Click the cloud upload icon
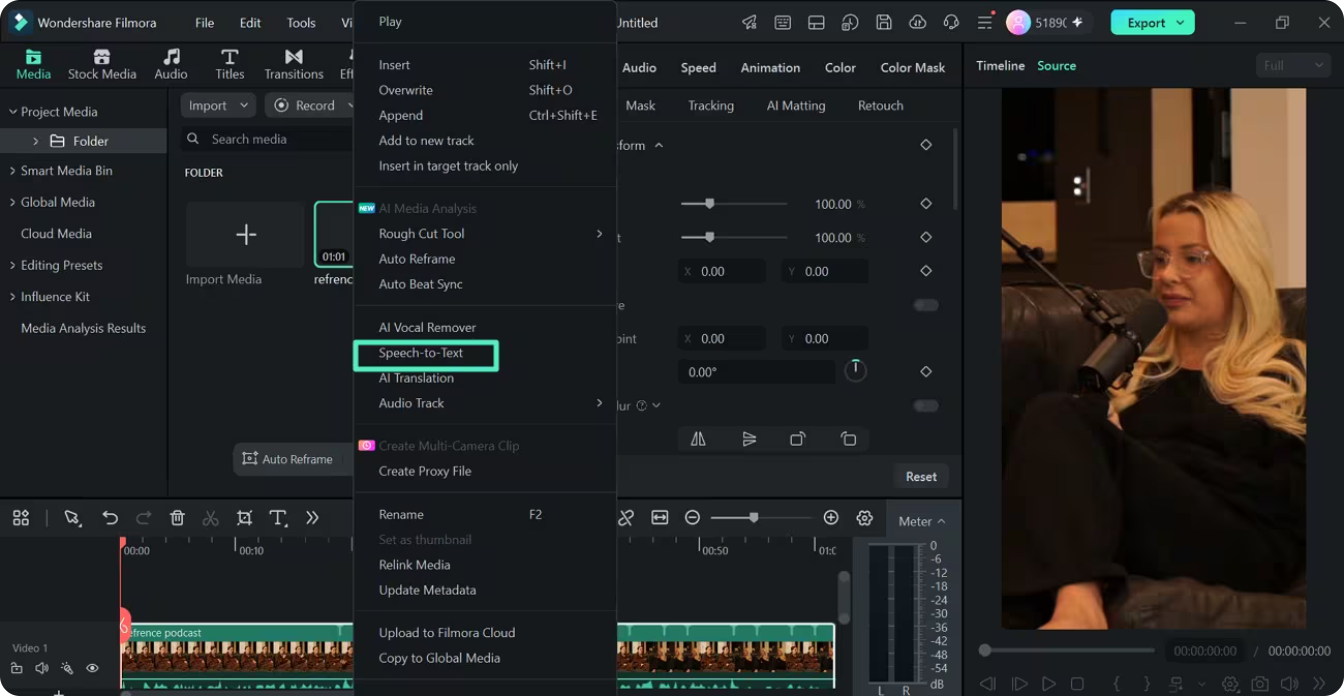 (x=918, y=22)
